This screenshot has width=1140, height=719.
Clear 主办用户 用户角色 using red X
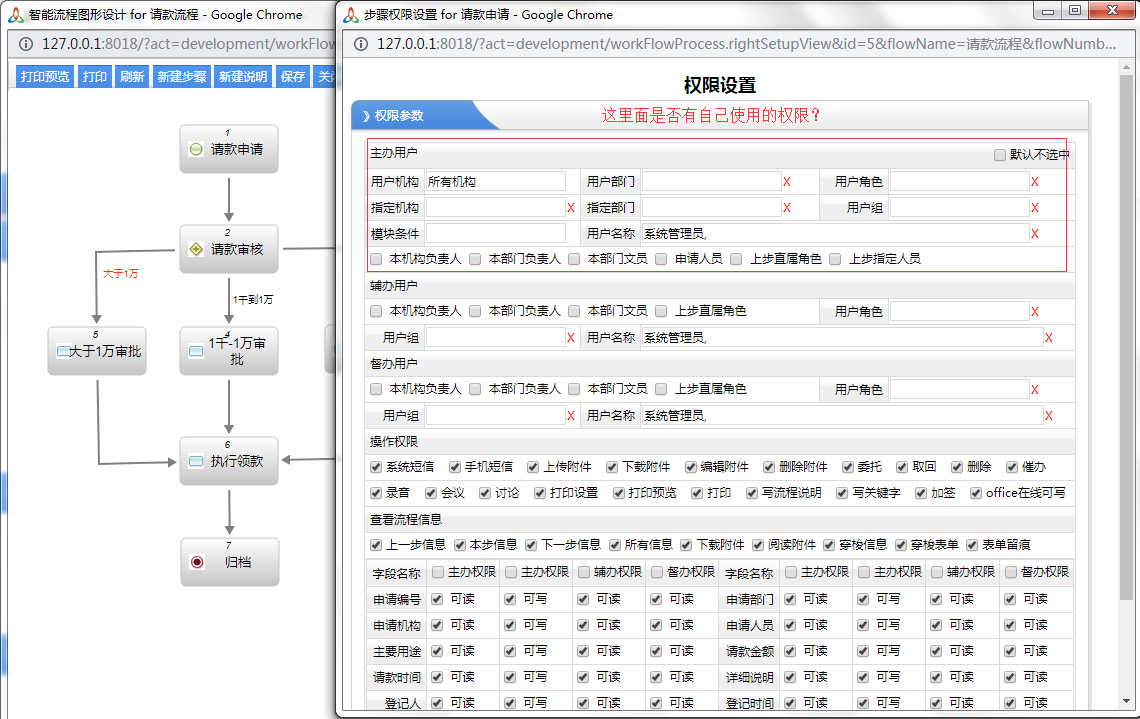point(1035,182)
